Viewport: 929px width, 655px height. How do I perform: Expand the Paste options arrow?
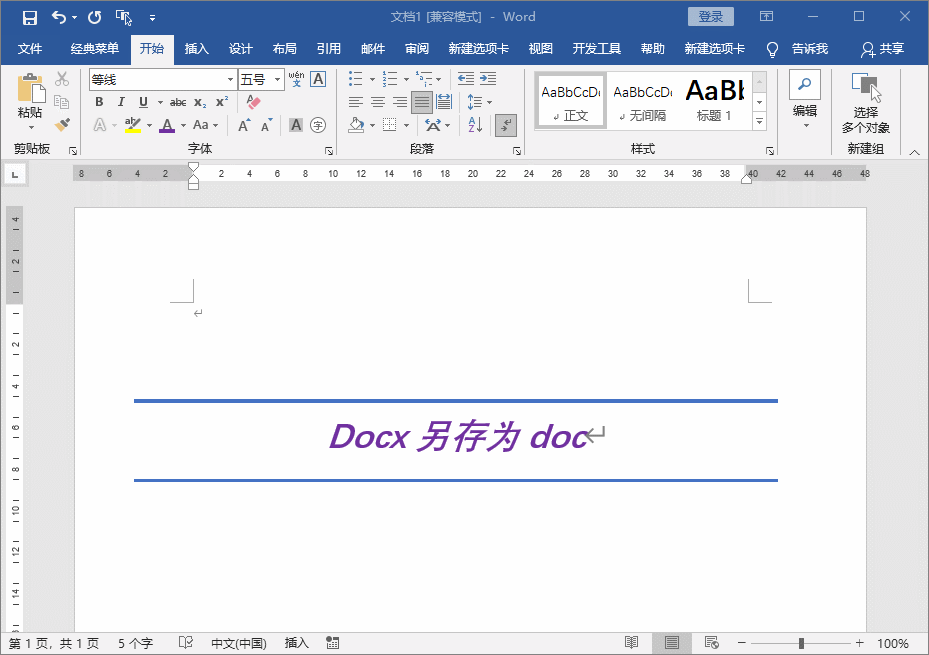click(31, 127)
